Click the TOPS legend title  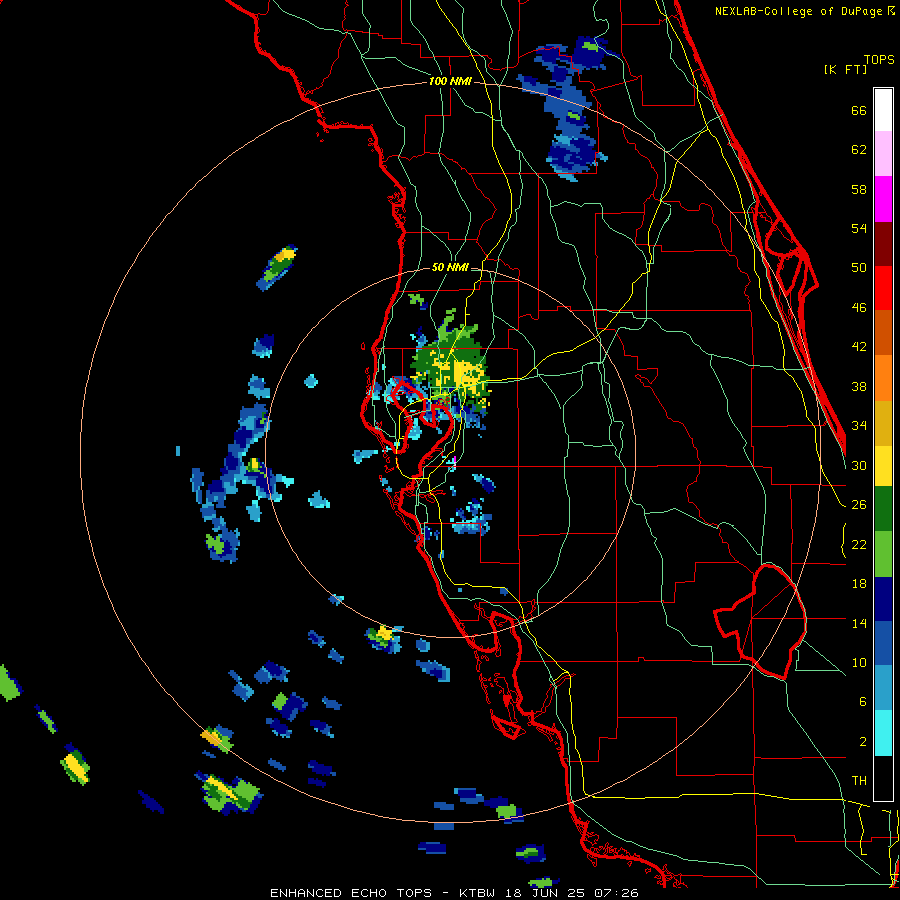click(879, 60)
